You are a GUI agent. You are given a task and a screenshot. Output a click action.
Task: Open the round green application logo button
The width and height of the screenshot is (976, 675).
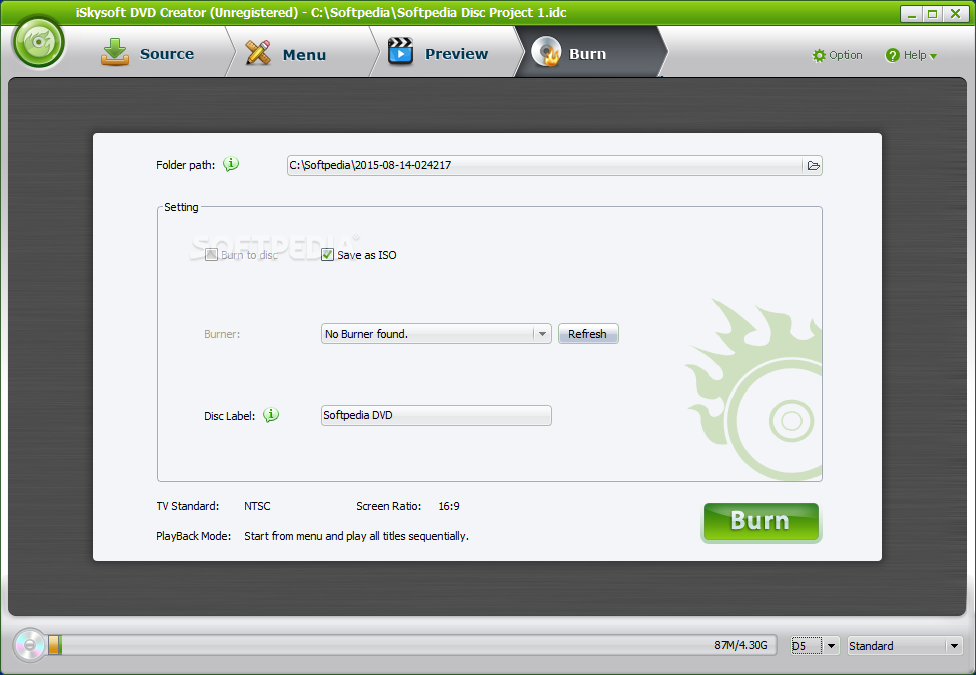click(39, 43)
